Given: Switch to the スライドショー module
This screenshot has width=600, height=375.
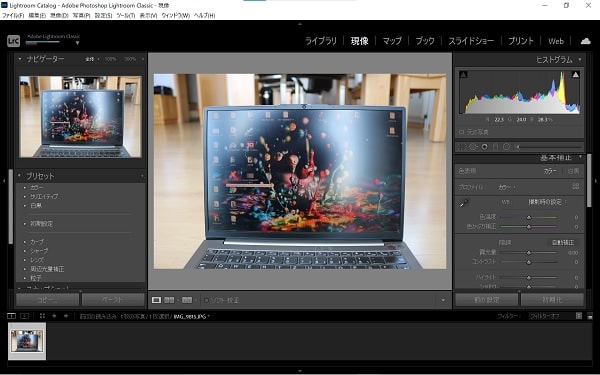Looking at the screenshot, I should pyautogui.click(x=471, y=41).
